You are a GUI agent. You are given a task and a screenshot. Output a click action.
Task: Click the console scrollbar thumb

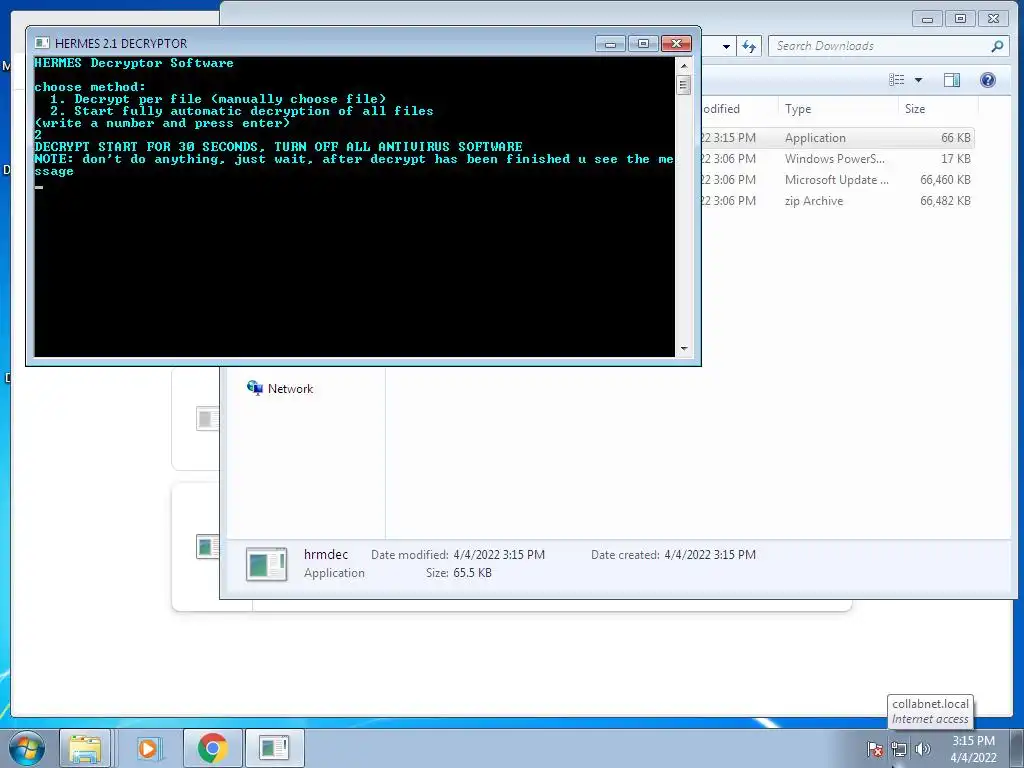(x=684, y=85)
